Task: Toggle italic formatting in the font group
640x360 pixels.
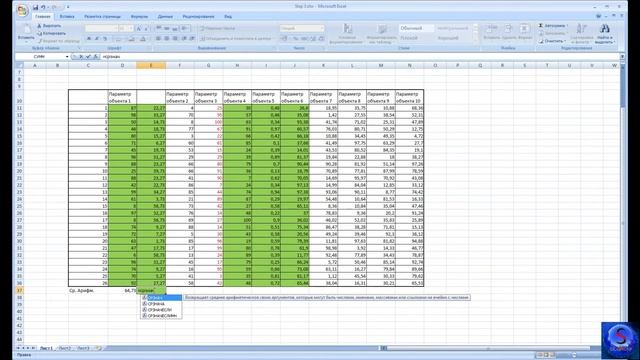Action: pos(97,39)
